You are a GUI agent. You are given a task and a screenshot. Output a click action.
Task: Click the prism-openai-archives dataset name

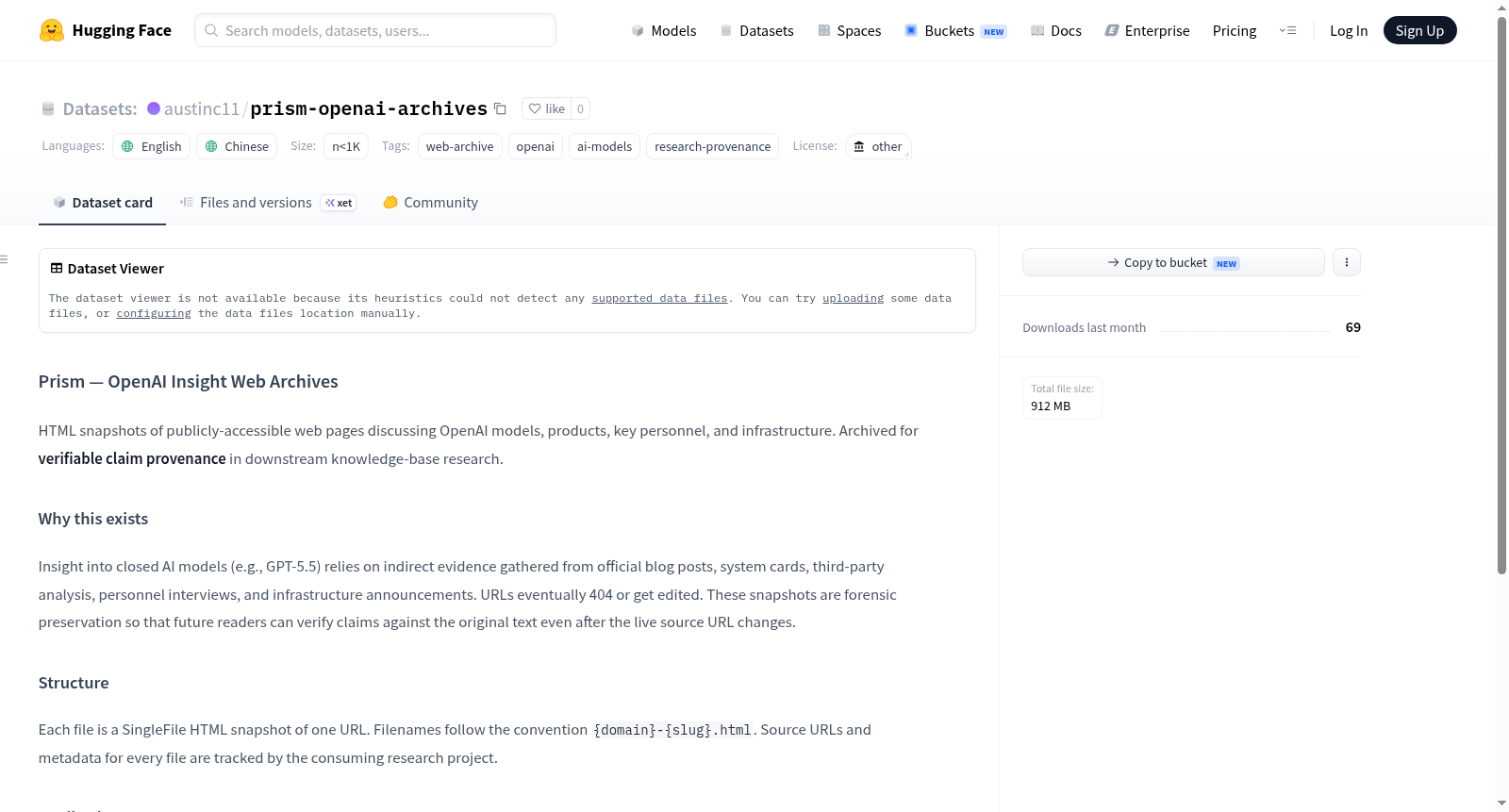coord(369,108)
